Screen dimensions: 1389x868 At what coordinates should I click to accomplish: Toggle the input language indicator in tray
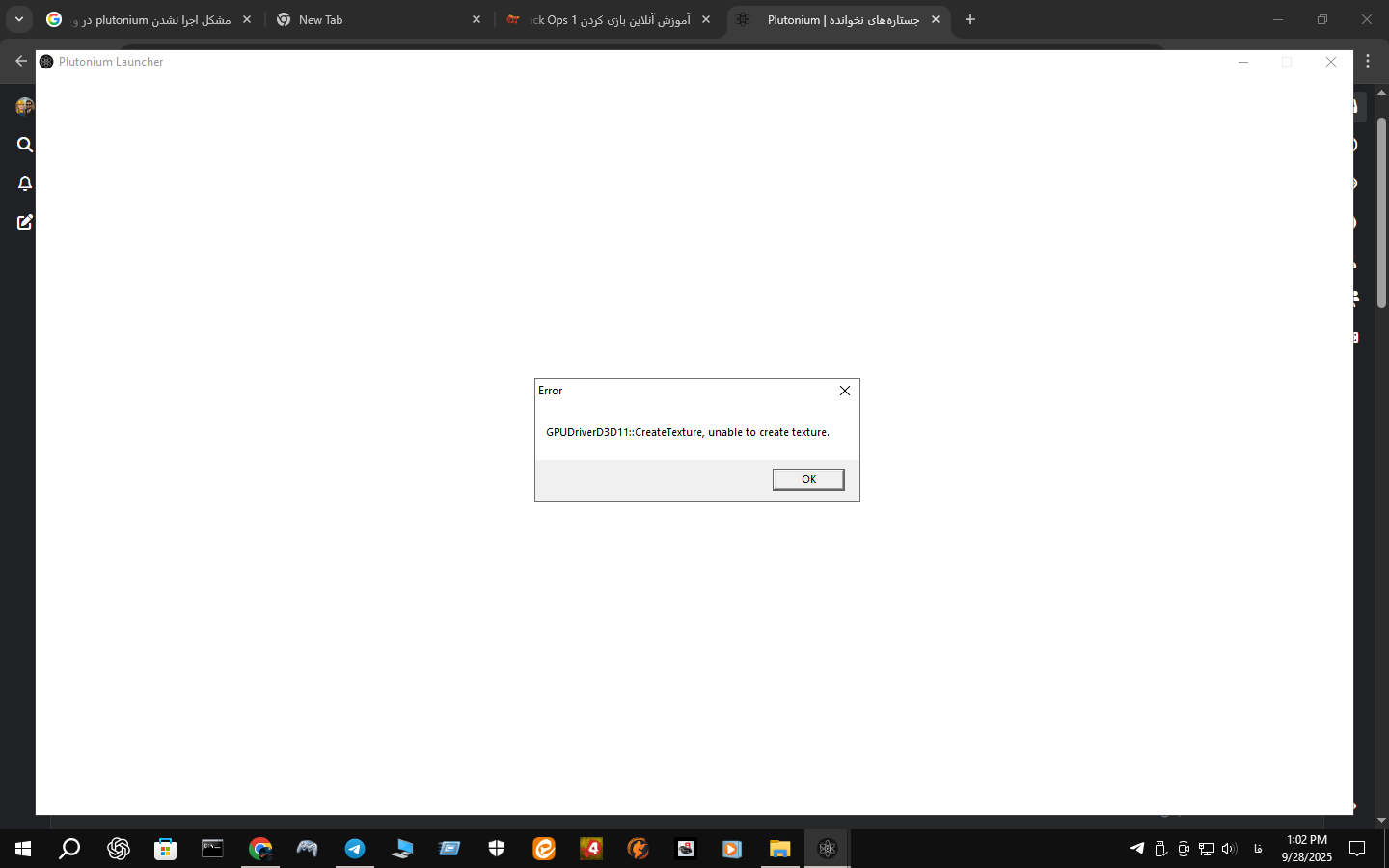click(x=1258, y=849)
